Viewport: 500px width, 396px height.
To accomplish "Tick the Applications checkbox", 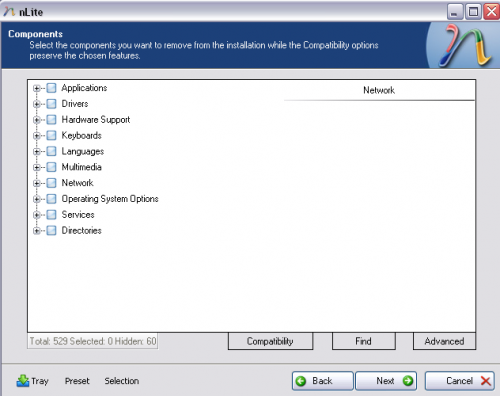I will coord(51,88).
